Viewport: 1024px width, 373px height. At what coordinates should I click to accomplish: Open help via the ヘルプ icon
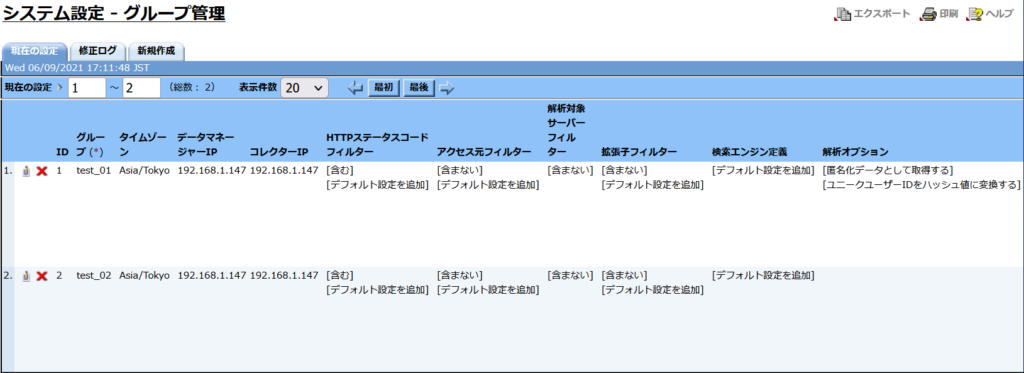(976, 14)
